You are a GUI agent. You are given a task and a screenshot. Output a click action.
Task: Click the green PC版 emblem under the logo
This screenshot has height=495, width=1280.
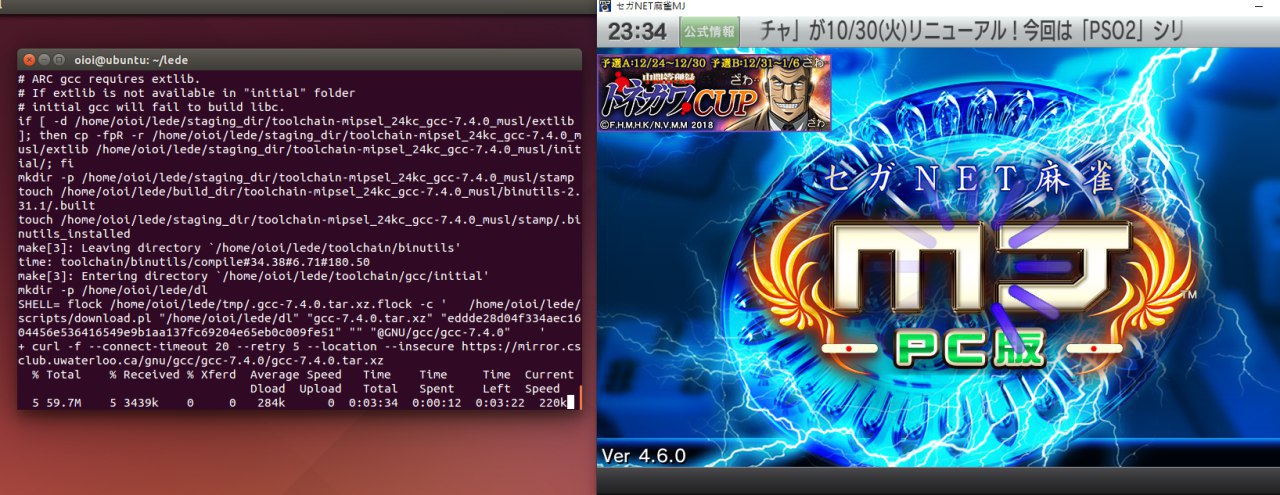tap(966, 347)
